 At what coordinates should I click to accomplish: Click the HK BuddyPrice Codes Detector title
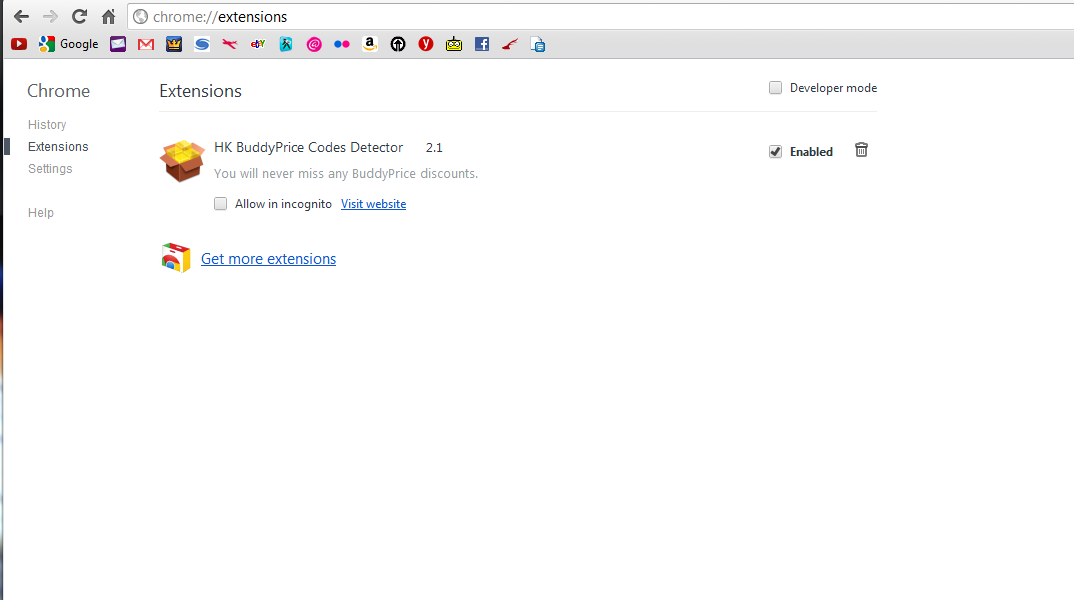308,147
